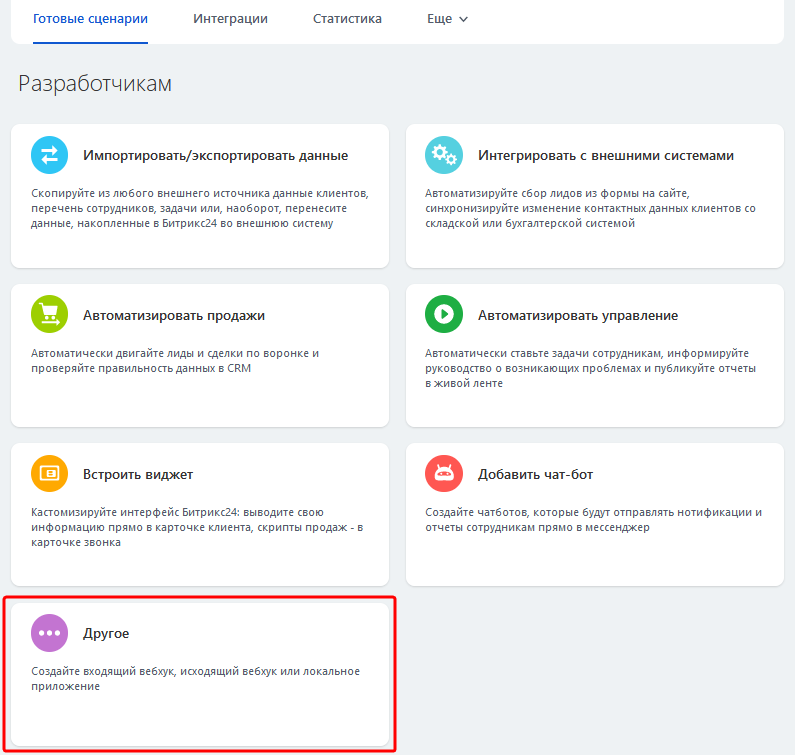Open Импортировать/экспортировать данные scenario title
Viewport: 795px width, 755px height.
[x=215, y=156]
